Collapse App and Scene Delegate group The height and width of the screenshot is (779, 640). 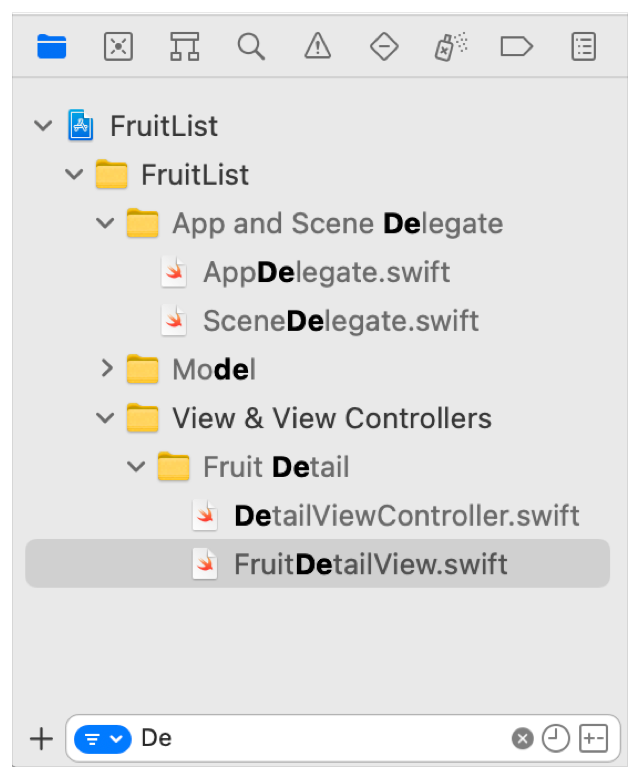(x=106, y=224)
